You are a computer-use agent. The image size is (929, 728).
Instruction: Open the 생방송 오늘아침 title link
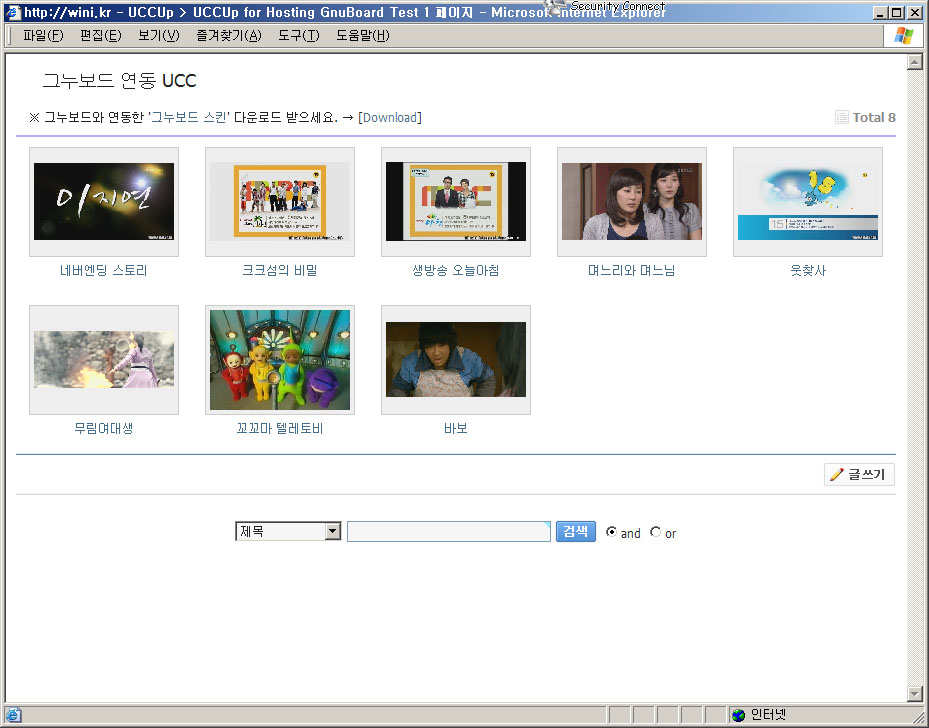[456, 271]
